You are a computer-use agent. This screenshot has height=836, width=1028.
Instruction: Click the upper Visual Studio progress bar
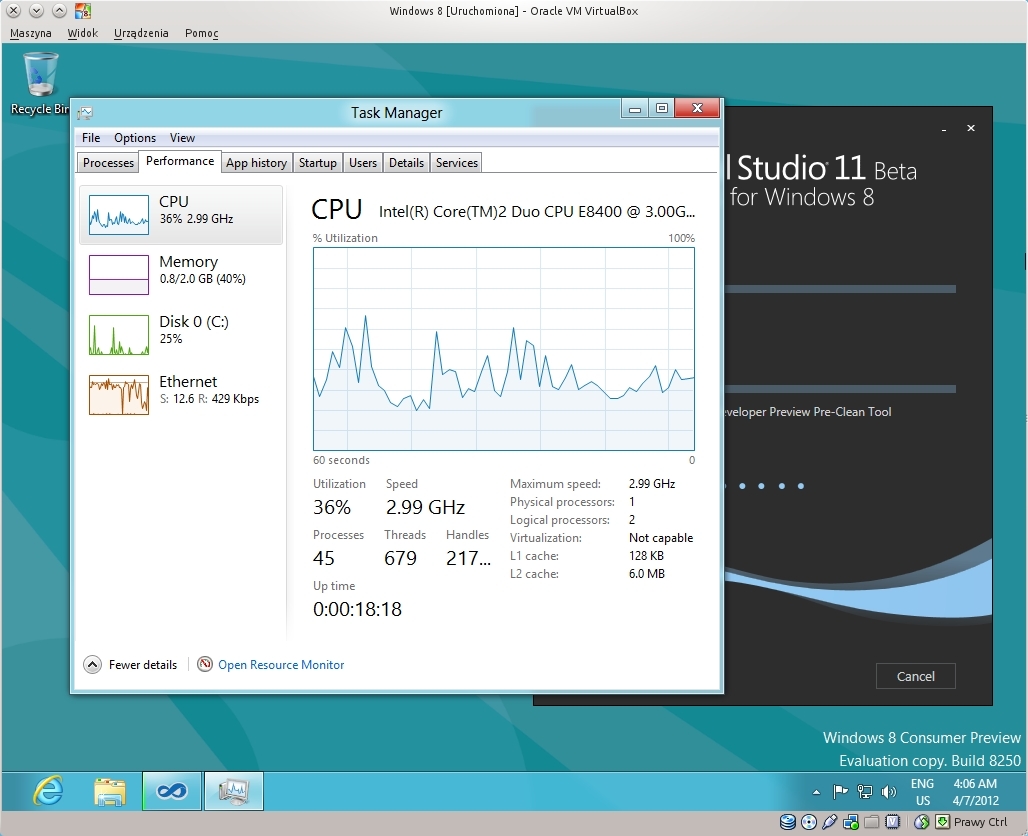840,289
